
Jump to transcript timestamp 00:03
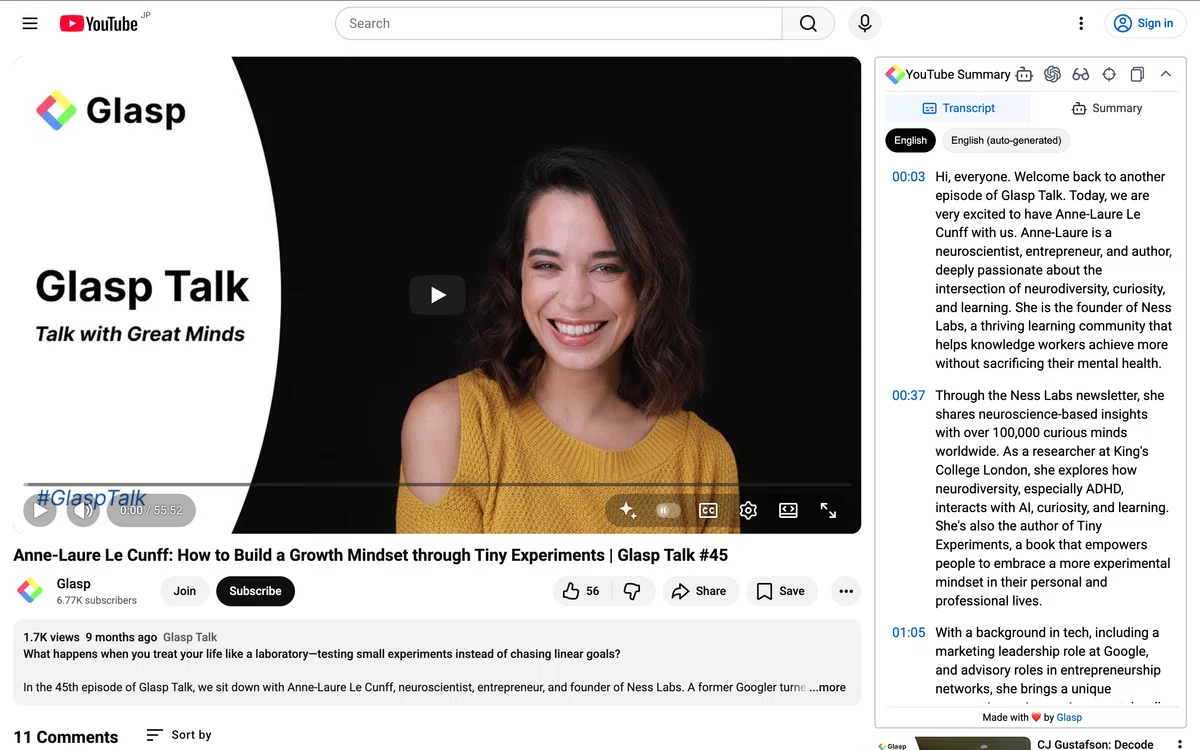click(908, 177)
